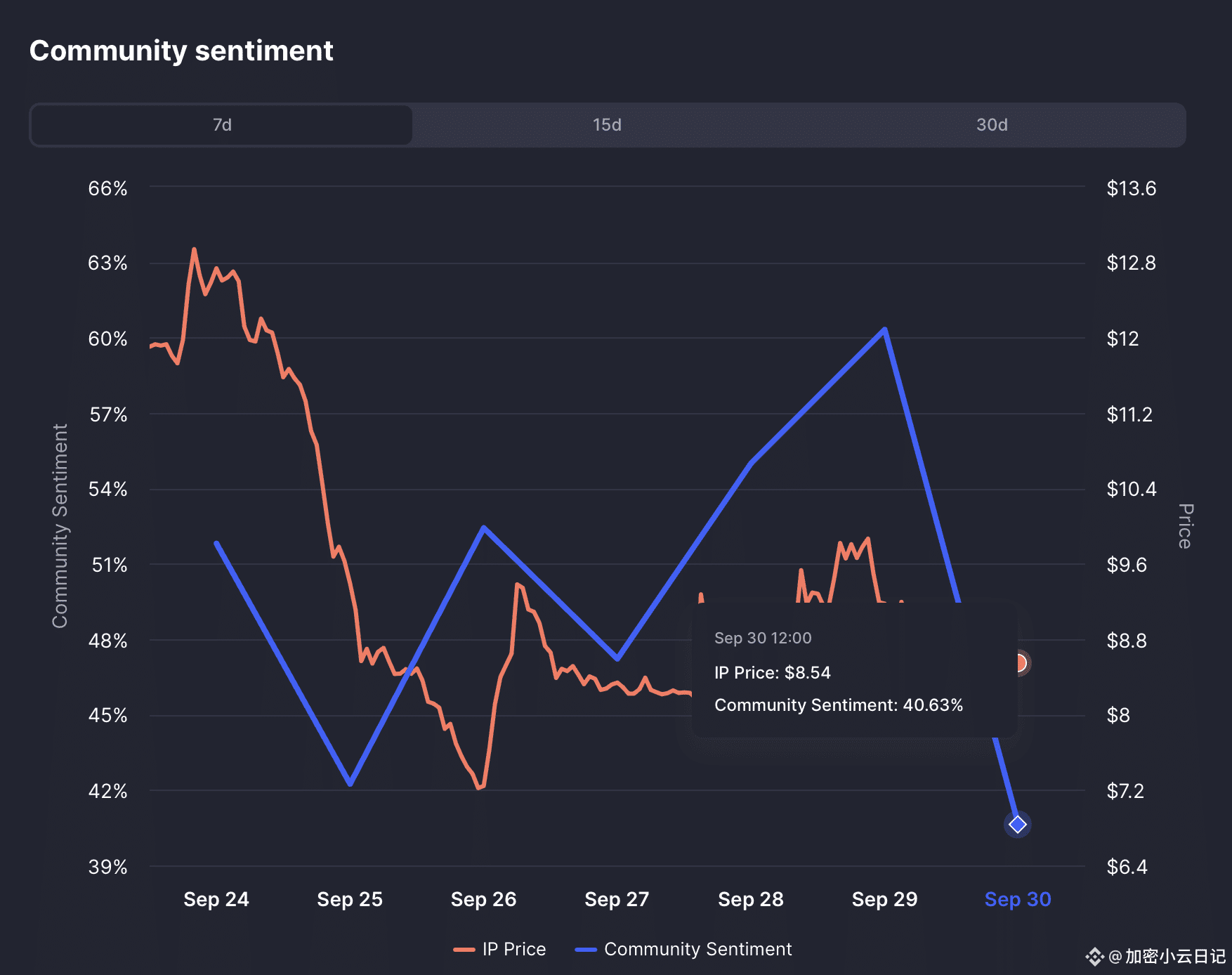Click the Sep 30 12:00 tooltip box
Image resolution: width=1232 pixels, height=975 pixels.
click(854, 671)
